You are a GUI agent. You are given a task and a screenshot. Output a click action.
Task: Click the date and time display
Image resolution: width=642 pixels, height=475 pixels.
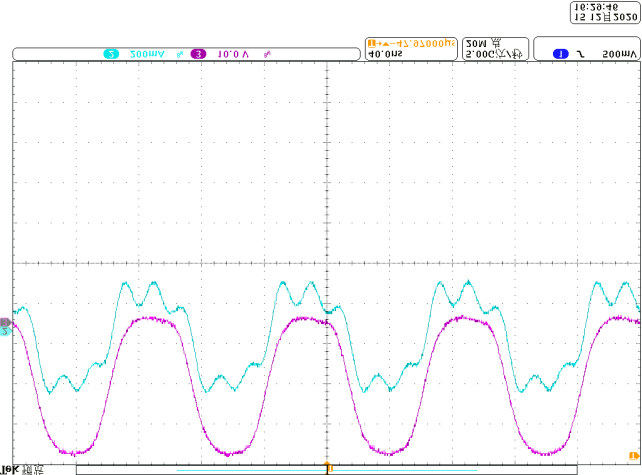(x=603, y=12)
